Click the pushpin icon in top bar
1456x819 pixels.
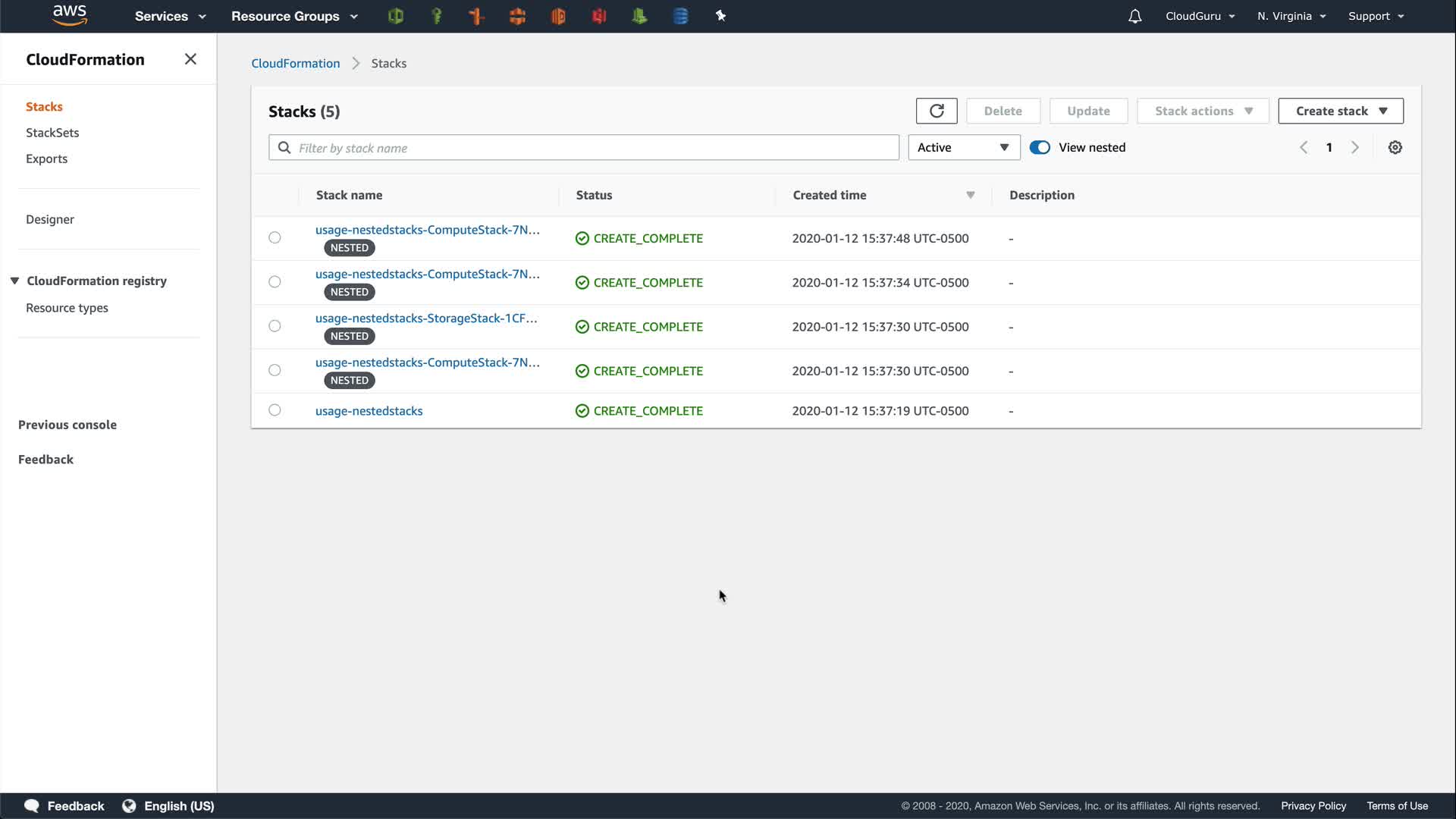pos(720,16)
